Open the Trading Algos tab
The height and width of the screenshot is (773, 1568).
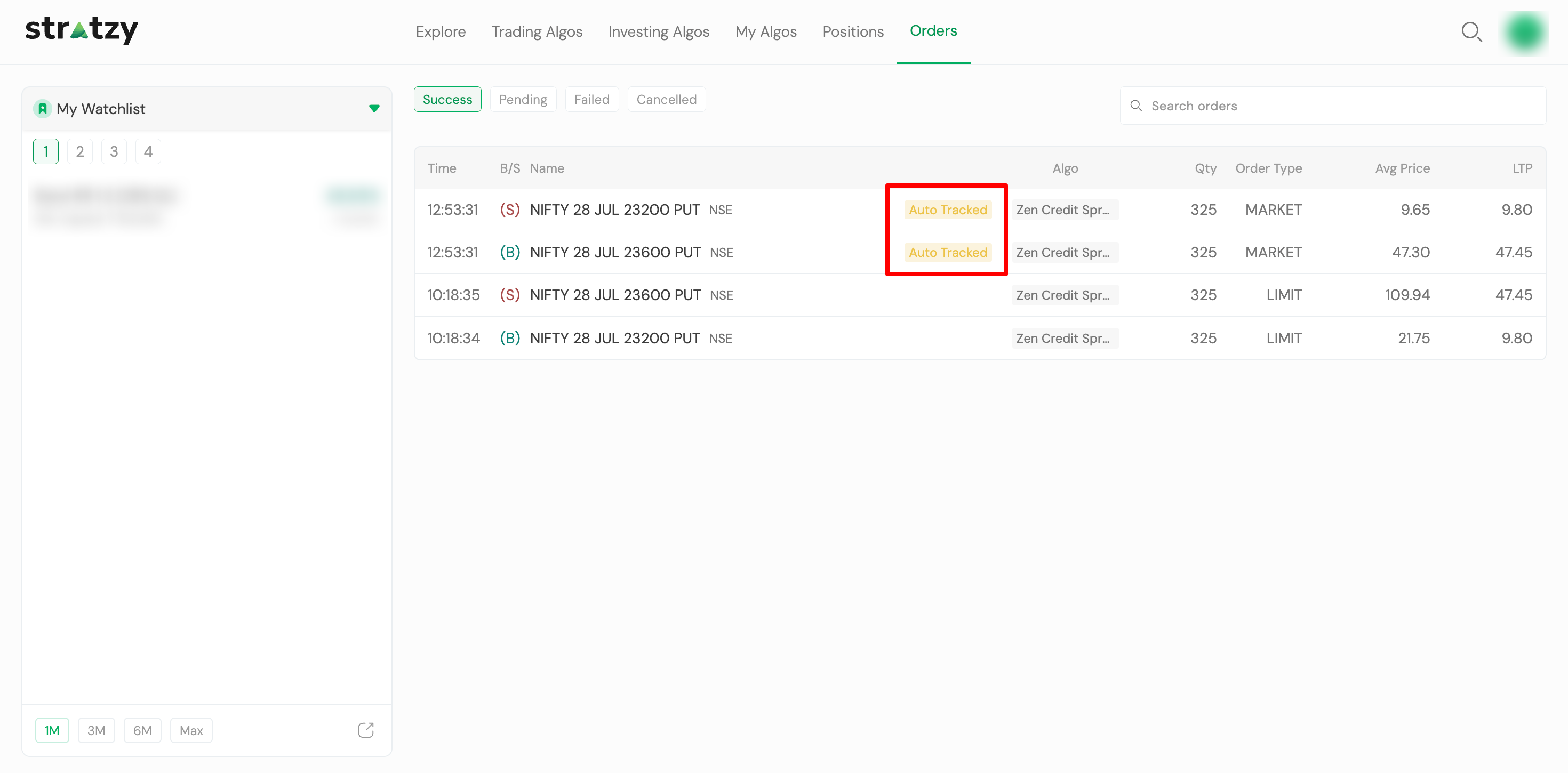(537, 31)
